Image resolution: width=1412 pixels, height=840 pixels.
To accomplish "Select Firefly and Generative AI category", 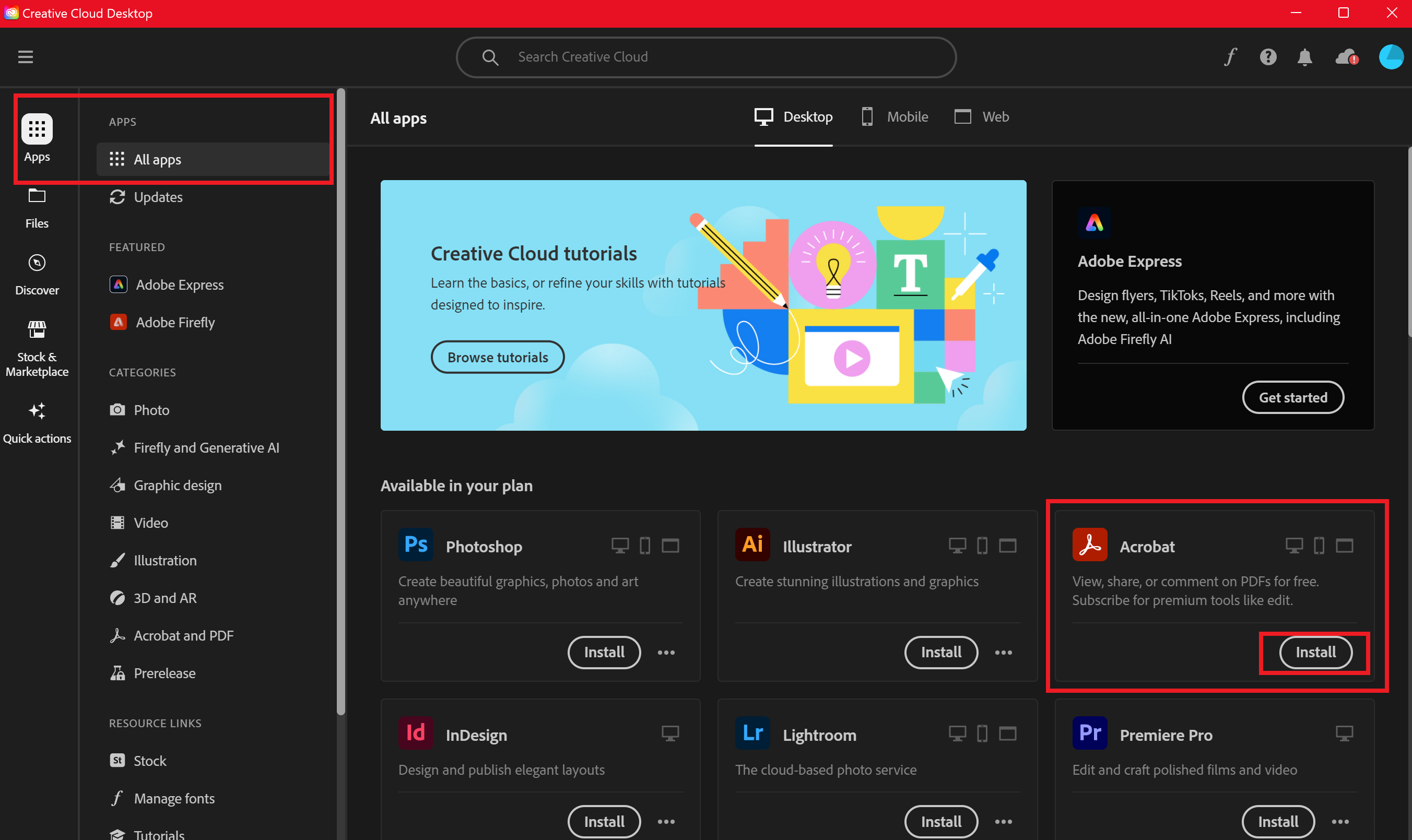I will (x=194, y=448).
